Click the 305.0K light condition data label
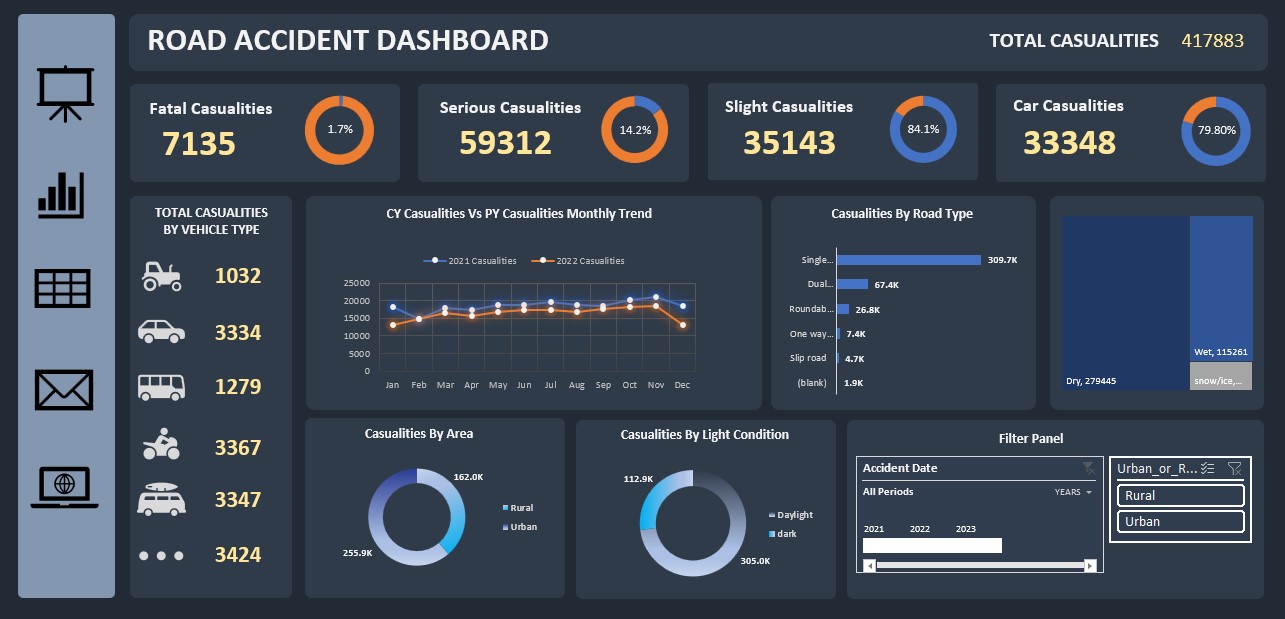This screenshot has width=1285, height=619. [754, 561]
